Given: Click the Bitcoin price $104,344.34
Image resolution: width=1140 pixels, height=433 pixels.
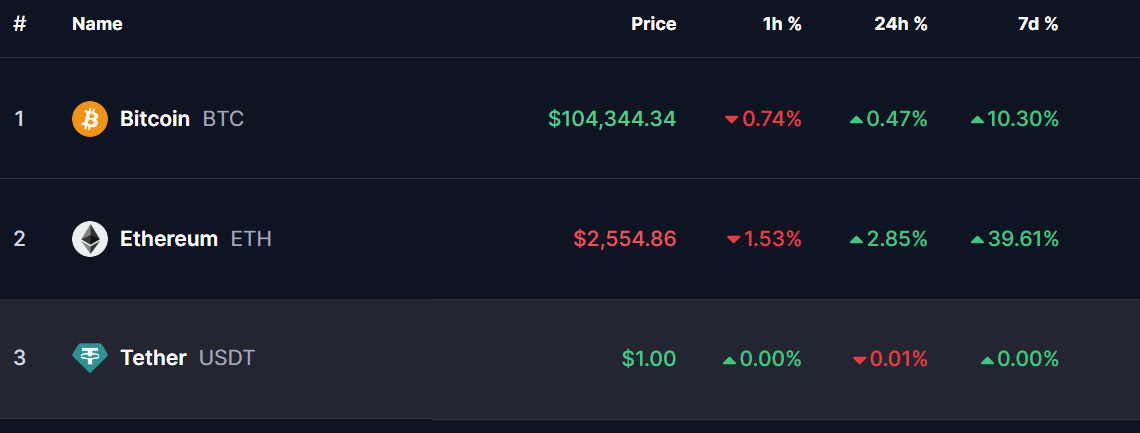Looking at the screenshot, I should (612, 118).
